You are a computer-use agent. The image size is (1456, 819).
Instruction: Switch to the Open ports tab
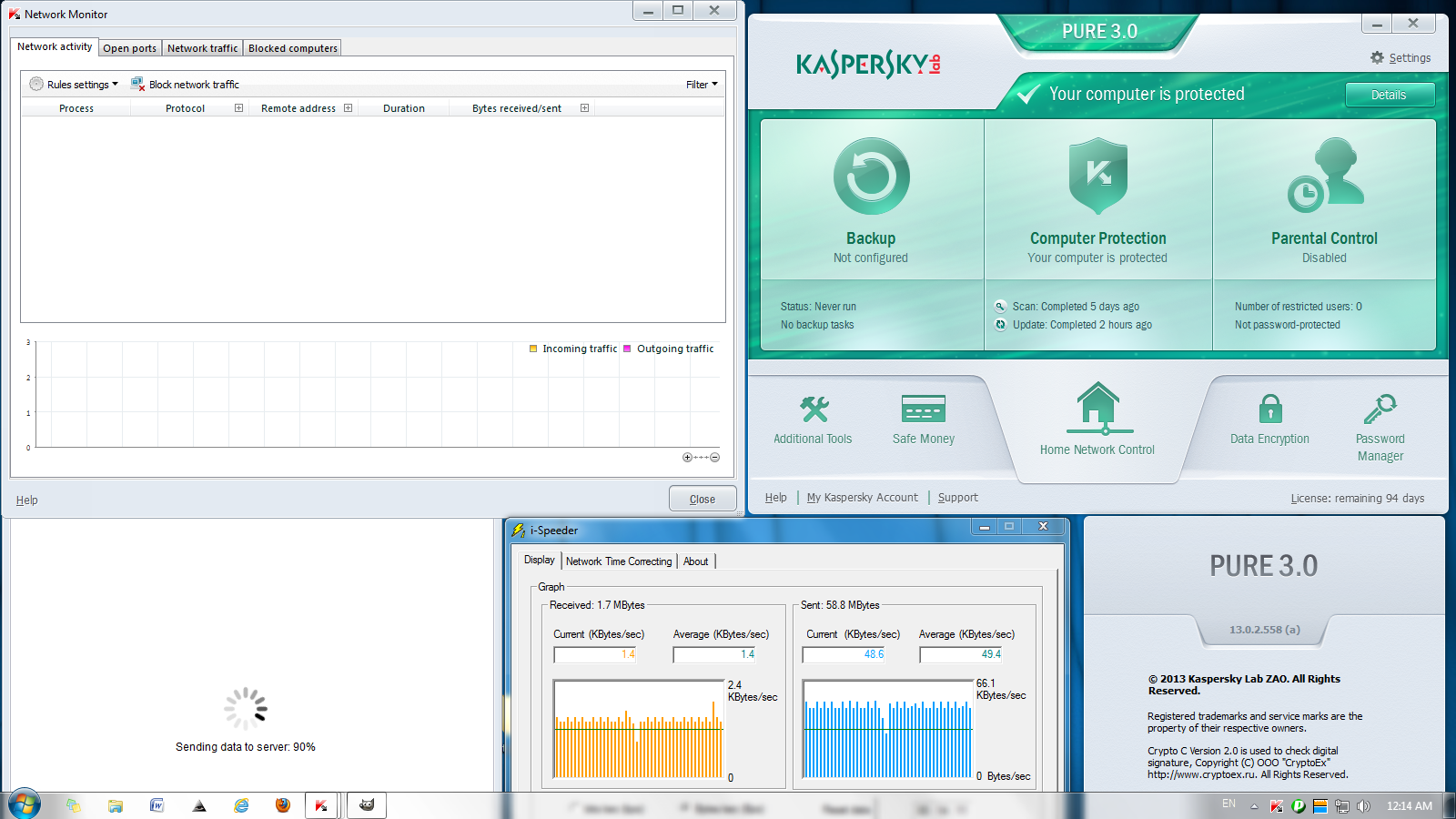(x=130, y=48)
